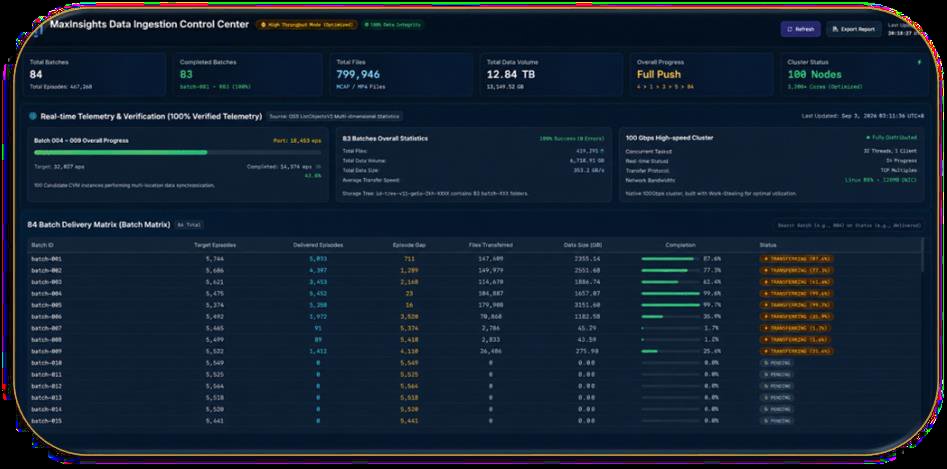The width and height of the screenshot is (947, 469).
Task: Click the Status column header
Action: pyautogui.click(x=768, y=245)
